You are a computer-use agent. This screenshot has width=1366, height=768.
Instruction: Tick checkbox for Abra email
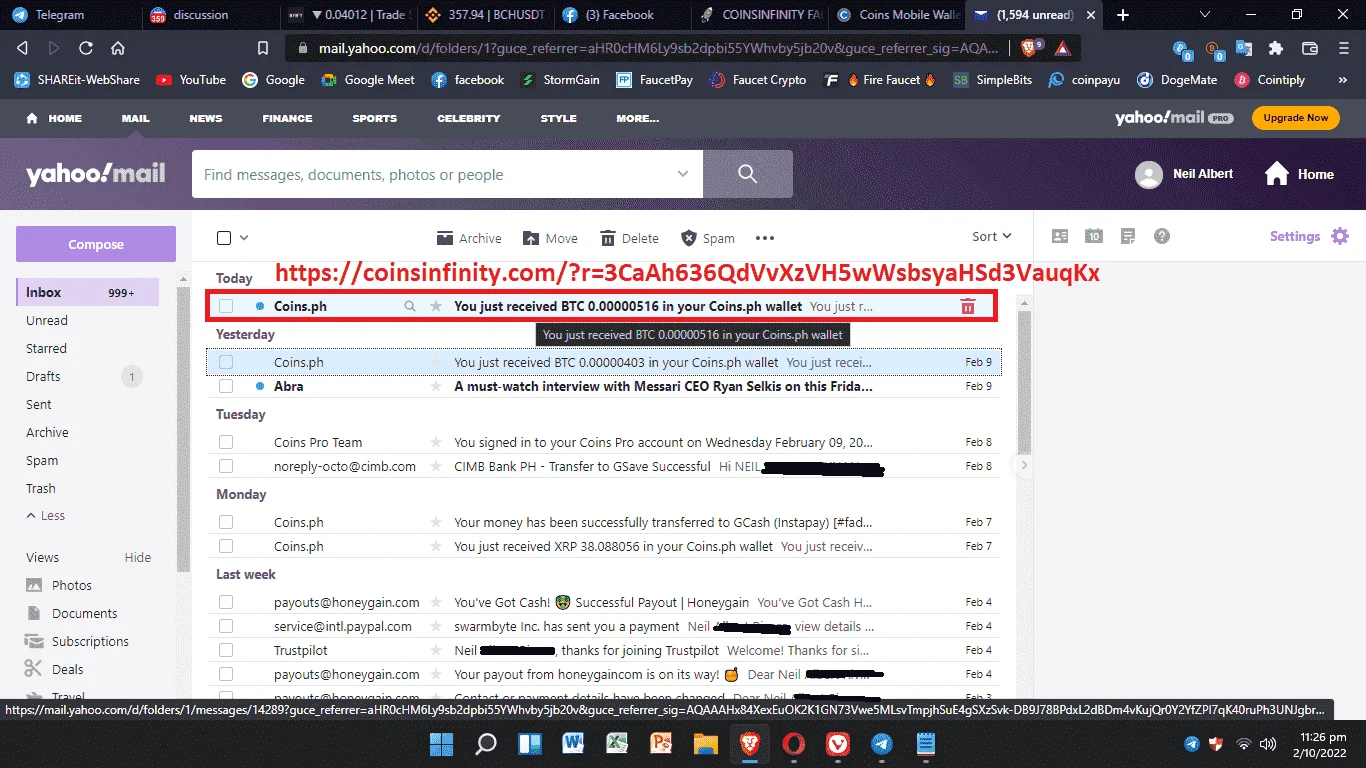tap(226, 386)
